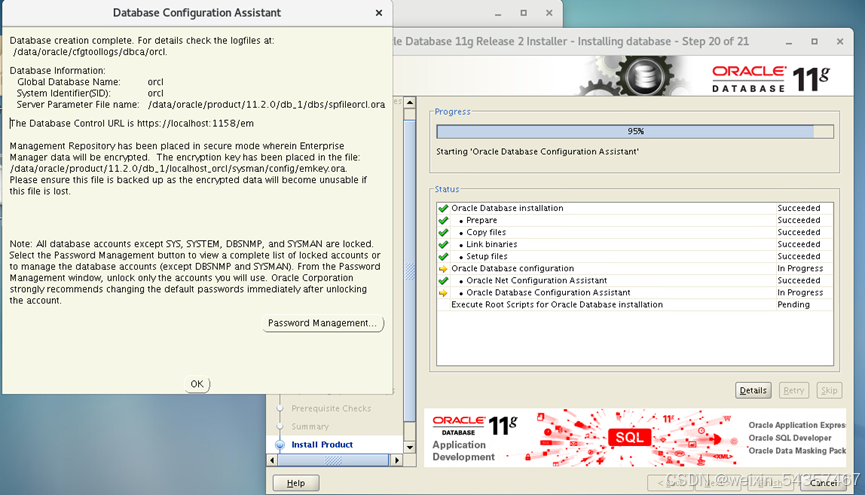The height and width of the screenshot is (495, 865).
Task: Click the in-progress arrow for Oracle Database Configuration Assistant
Action: 443,293
